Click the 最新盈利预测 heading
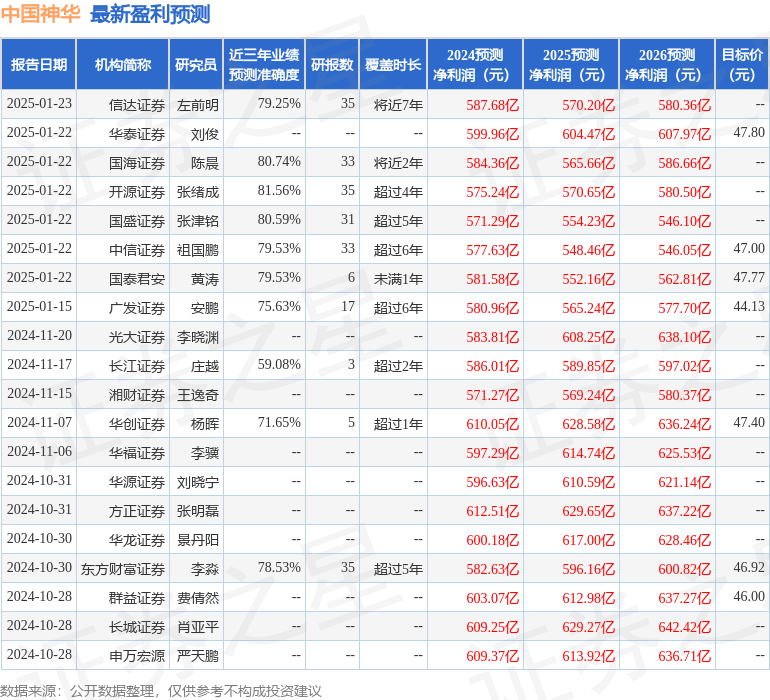Screen dimensions: 770x700 coord(150,14)
